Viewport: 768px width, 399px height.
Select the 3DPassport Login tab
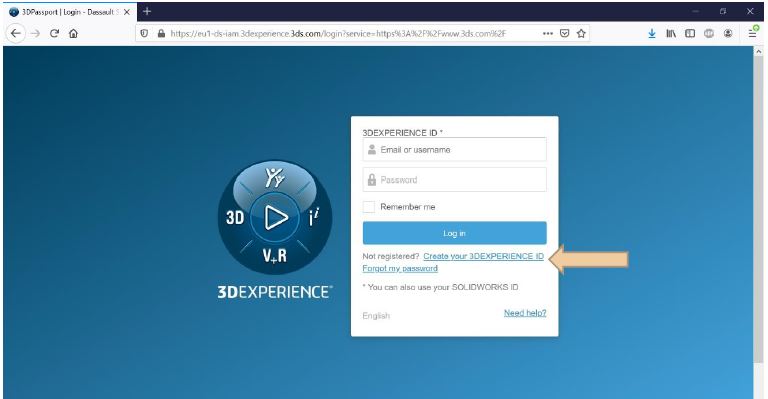point(69,12)
